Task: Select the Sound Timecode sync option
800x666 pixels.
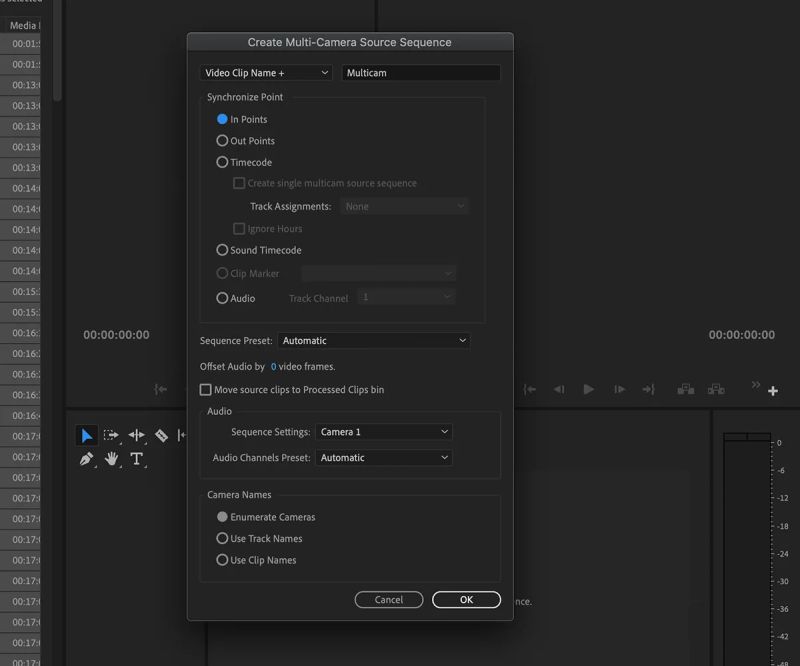Action: pos(221,250)
